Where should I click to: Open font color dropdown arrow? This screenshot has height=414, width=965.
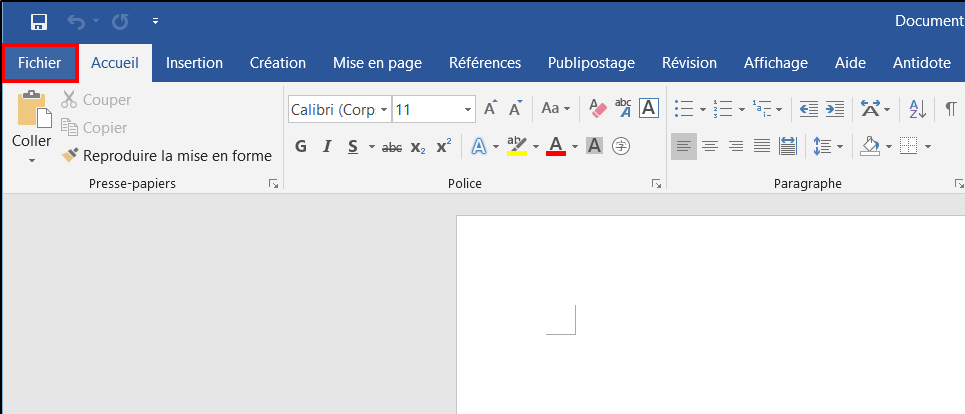(x=575, y=146)
